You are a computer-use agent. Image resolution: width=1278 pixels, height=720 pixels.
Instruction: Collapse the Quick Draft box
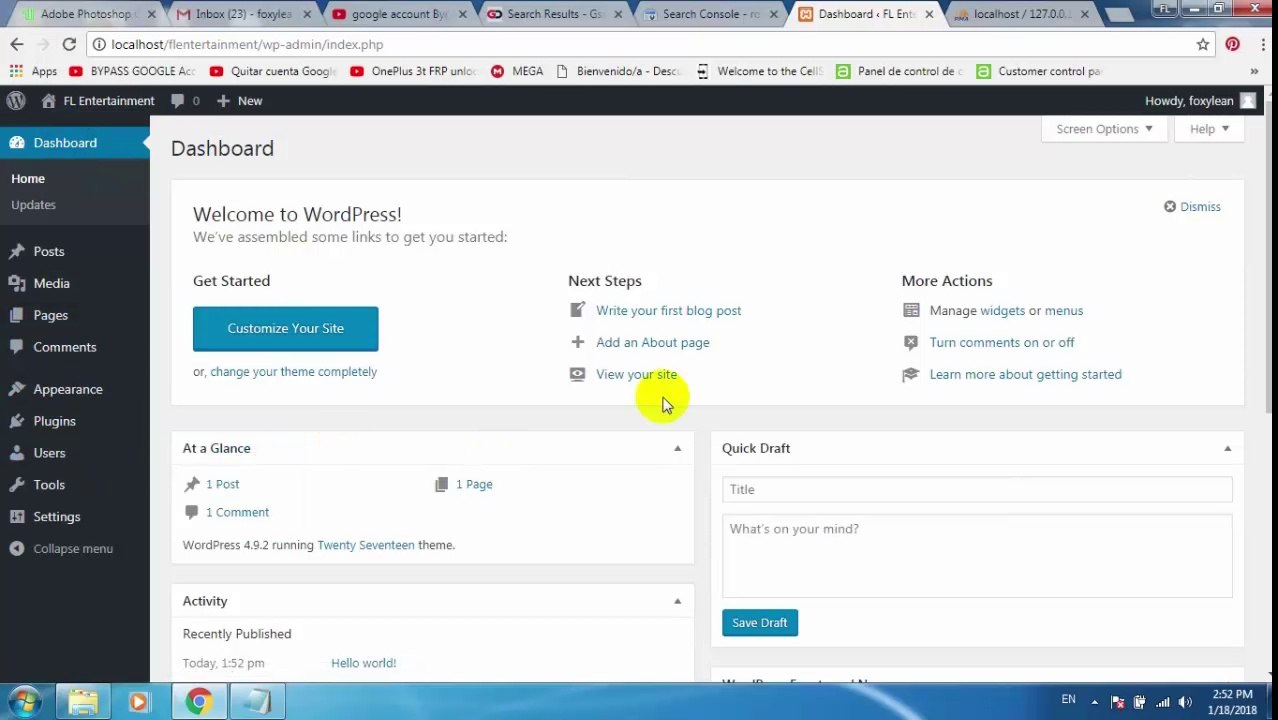point(1227,449)
